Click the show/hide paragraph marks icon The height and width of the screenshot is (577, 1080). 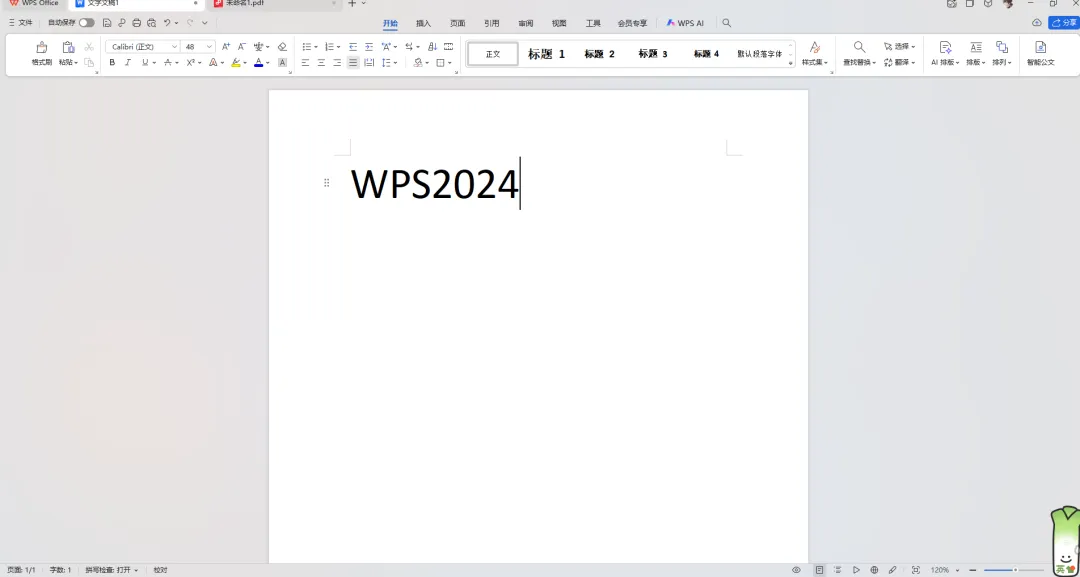coord(408,47)
